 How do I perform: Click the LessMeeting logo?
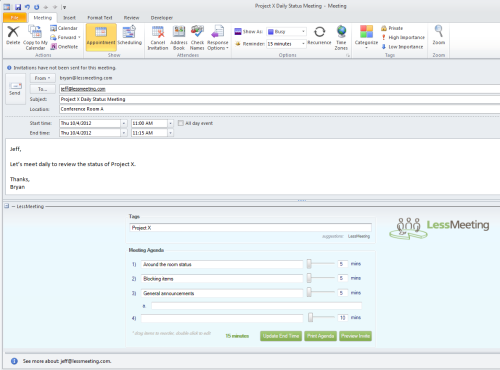tap(439, 228)
